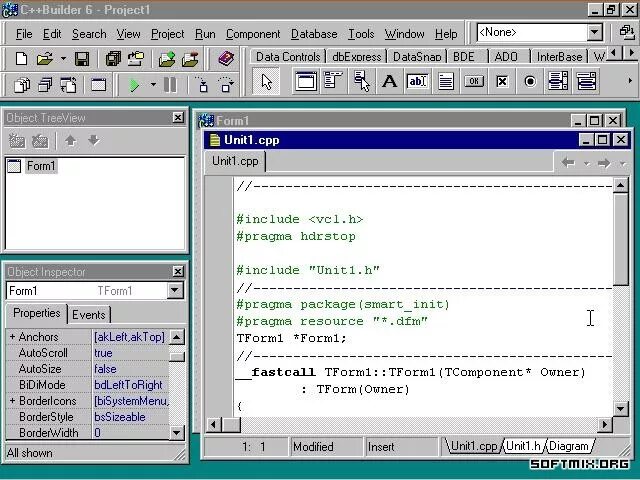Click the Open file folder icon
Viewport: 640px width, 480px height.
[44, 59]
